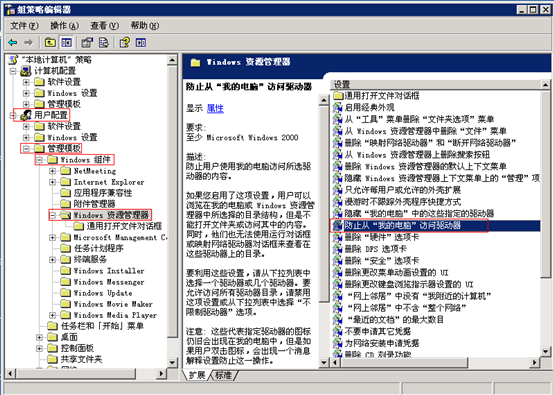Screen dimensions: 554x395
Task: Click the 计算机配置 computer icon
Action: coord(26,71)
